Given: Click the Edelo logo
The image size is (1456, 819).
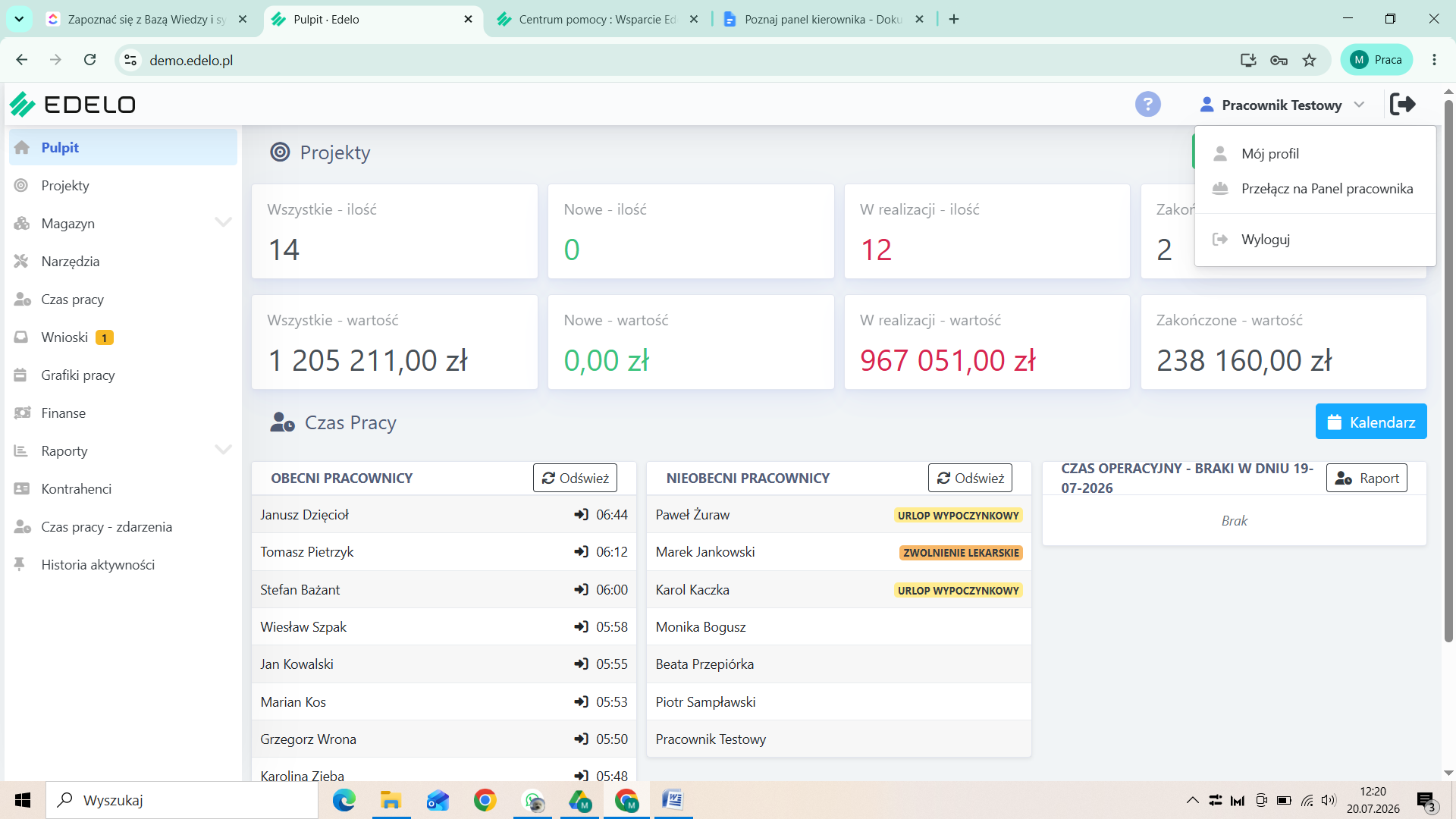Looking at the screenshot, I should tap(72, 104).
